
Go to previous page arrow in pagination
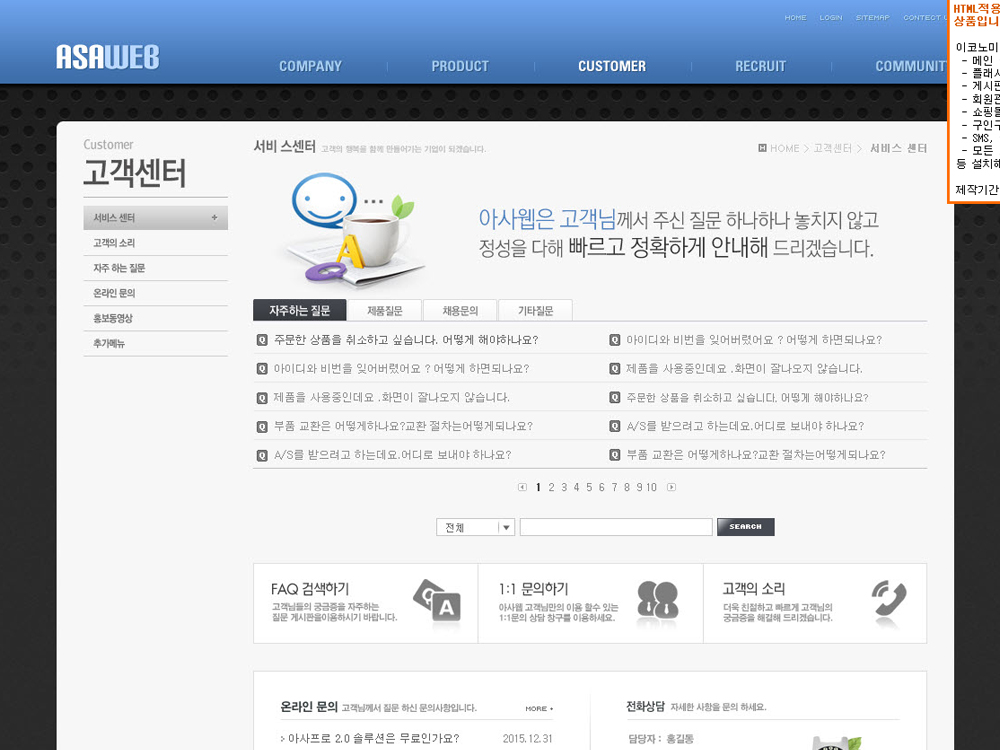[x=522, y=487]
